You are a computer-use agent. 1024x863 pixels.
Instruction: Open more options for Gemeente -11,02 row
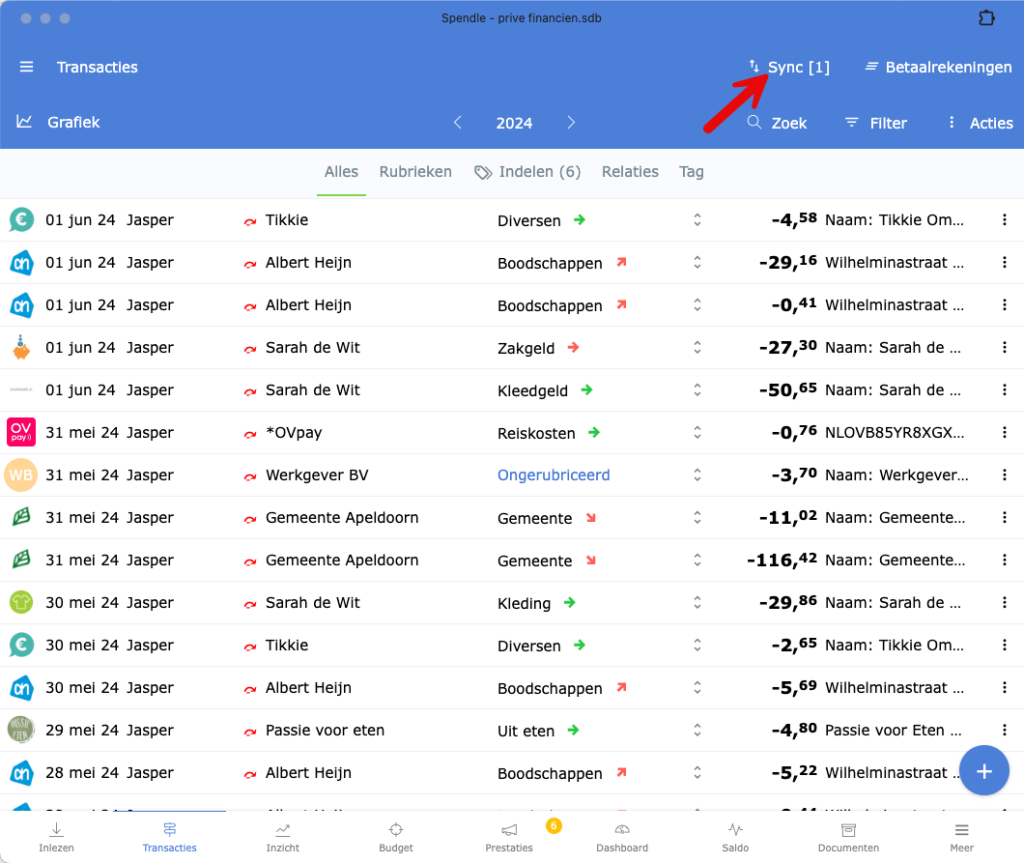pyautogui.click(x=1004, y=517)
